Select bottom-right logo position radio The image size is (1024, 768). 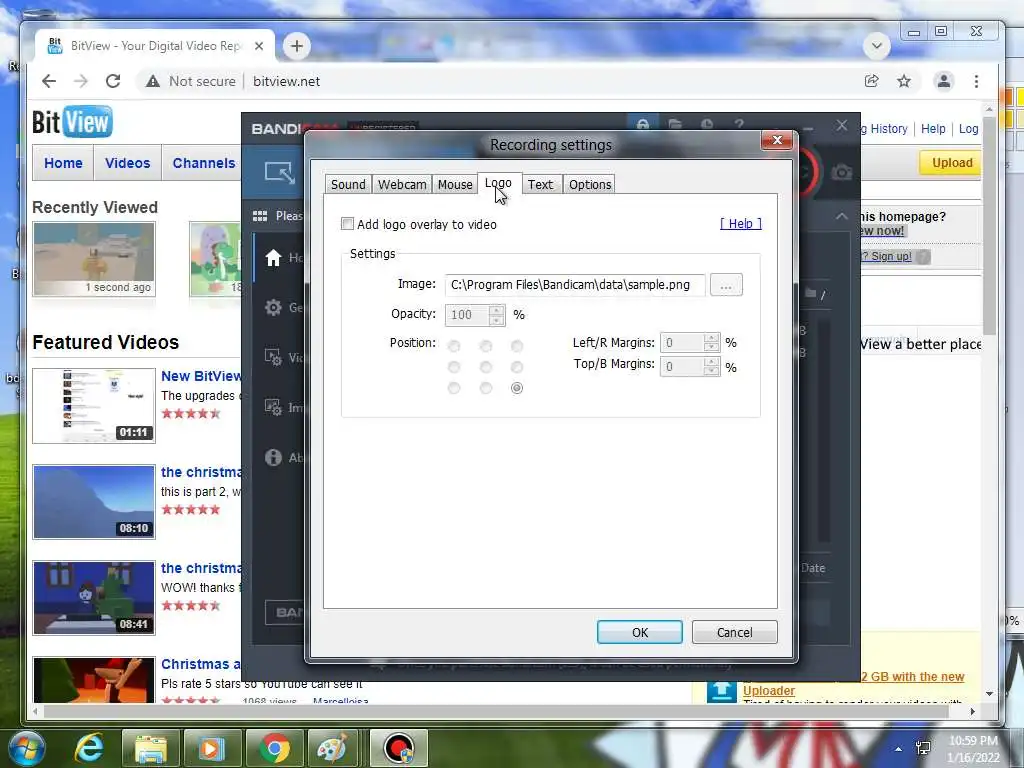517,388
